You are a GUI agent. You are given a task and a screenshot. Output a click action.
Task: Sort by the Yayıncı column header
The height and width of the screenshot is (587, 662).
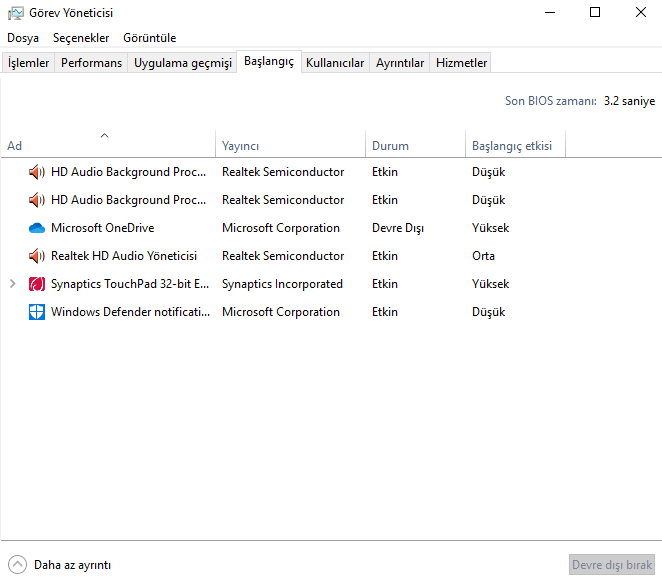coord(290,146)
